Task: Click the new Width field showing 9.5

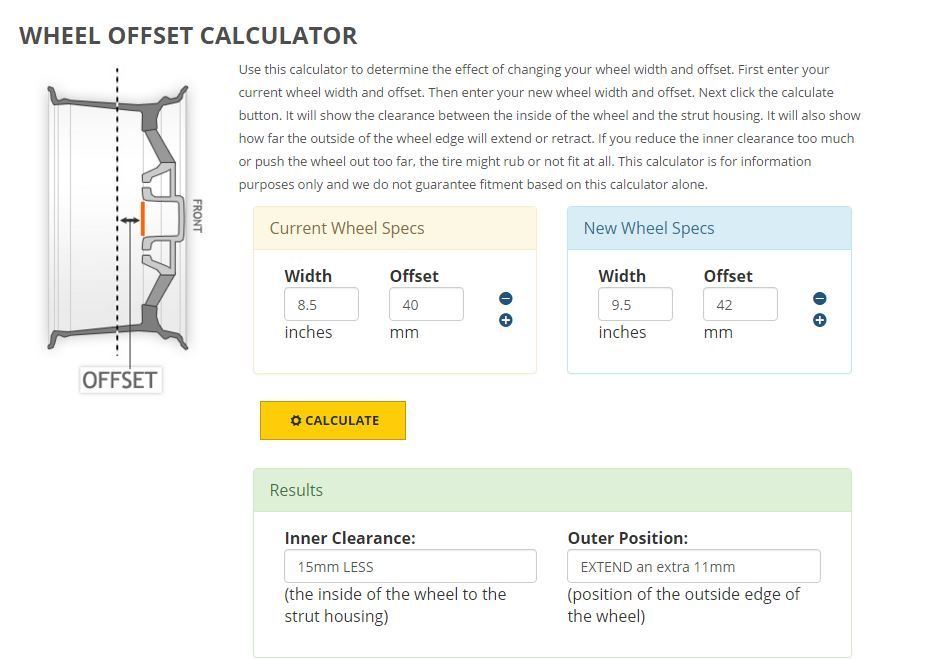Action: coord(634,303)
